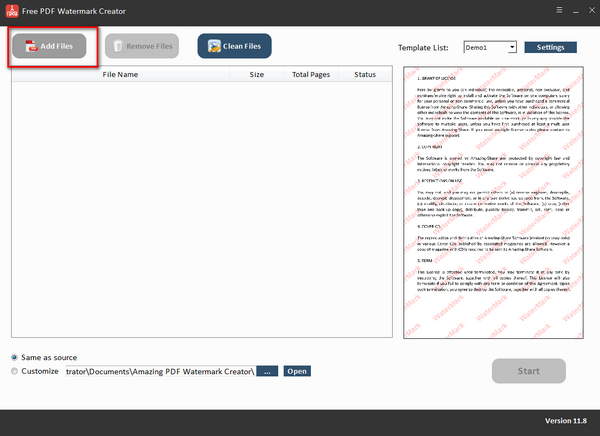Viewport: 600px width, 436px height.
Task: Close the application window
Action: click(592, 10)
